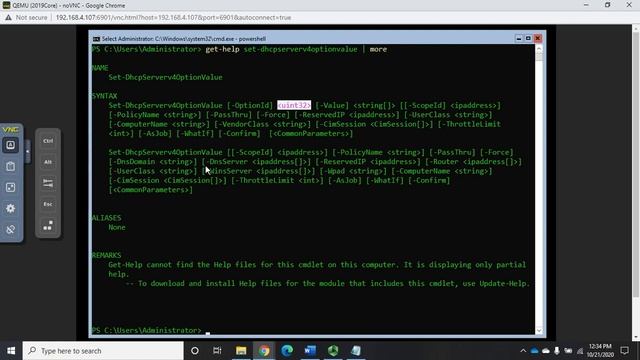
Task: Open the taskbar clock and date
Action: pos(600,351)
